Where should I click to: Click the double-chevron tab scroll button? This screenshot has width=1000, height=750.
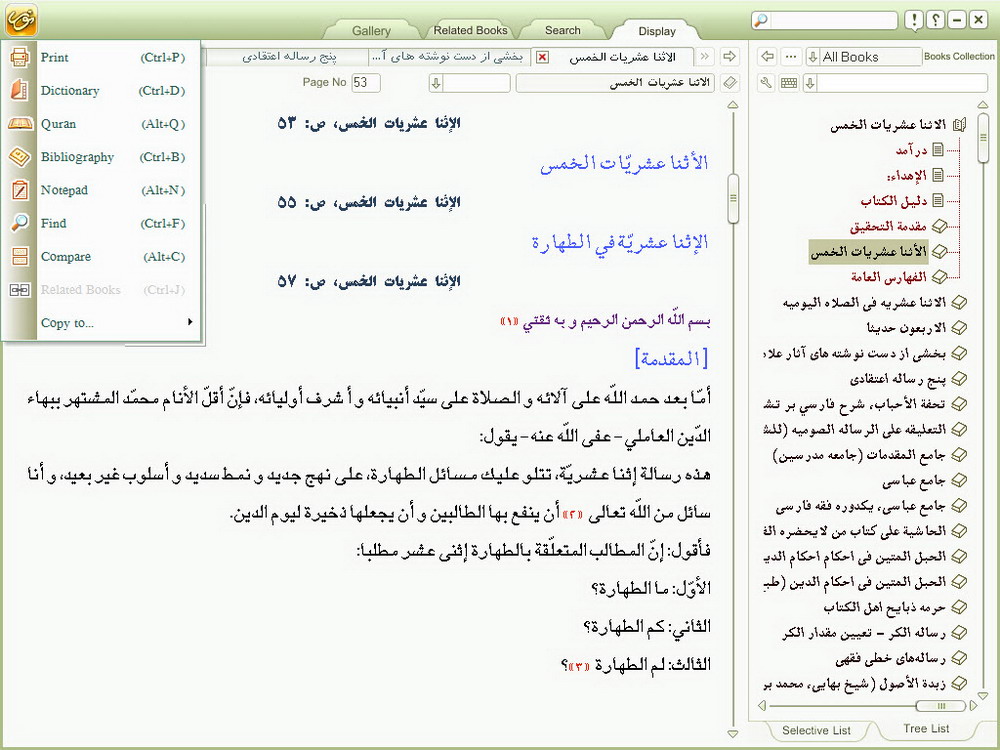coord(705,57)
